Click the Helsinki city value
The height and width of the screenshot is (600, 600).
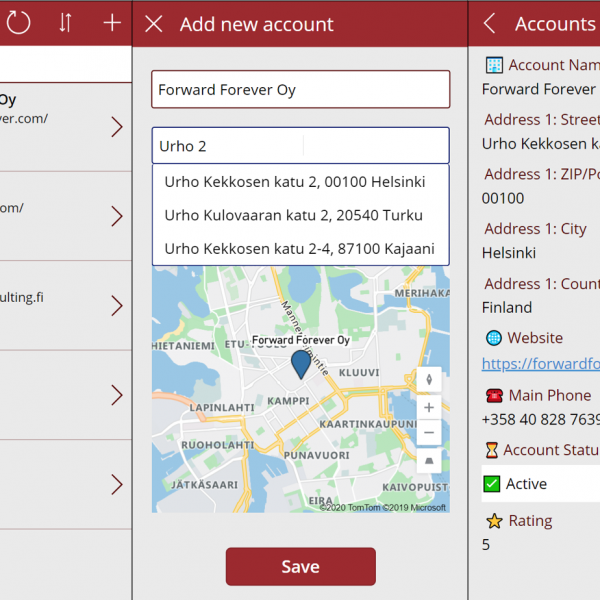509,253
